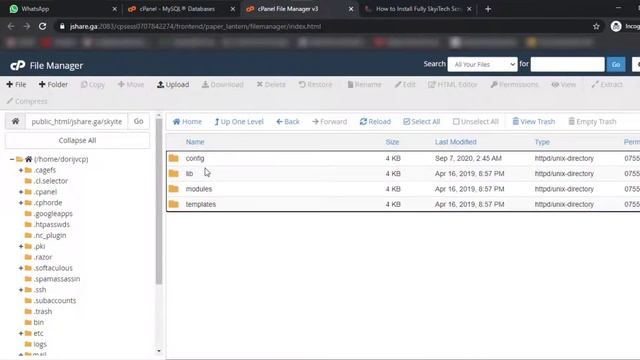Viewport: 640px width, 360px height.
Task: Click the Download toolbar button
Action: [222, 84]
